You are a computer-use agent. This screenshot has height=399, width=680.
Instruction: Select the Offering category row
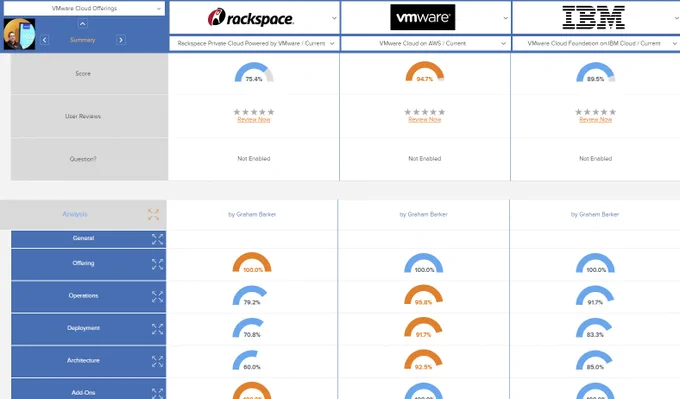(88, 264)
